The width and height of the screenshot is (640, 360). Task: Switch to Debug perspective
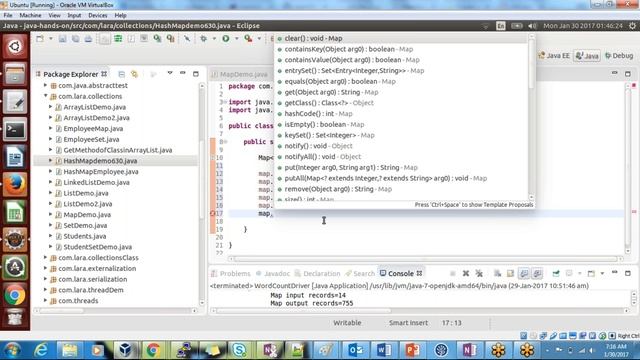619,56
